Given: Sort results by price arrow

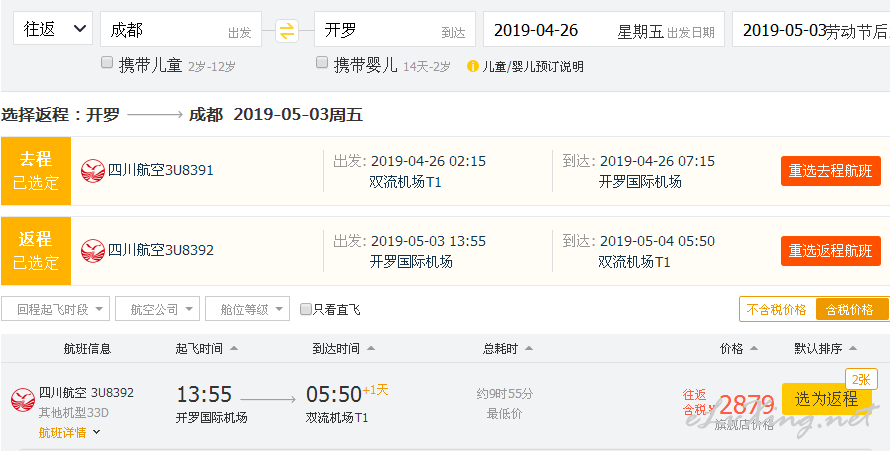Looking at the screenshot, I should (754, 348).
